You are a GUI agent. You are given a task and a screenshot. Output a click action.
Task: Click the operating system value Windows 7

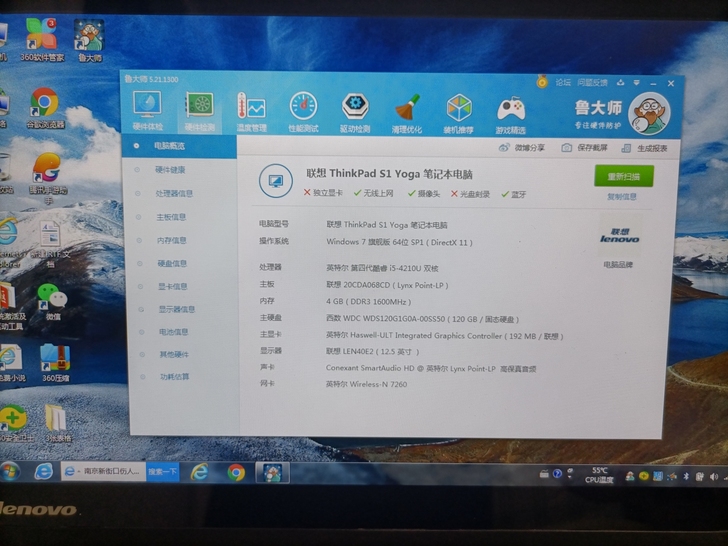pos(399,242)
